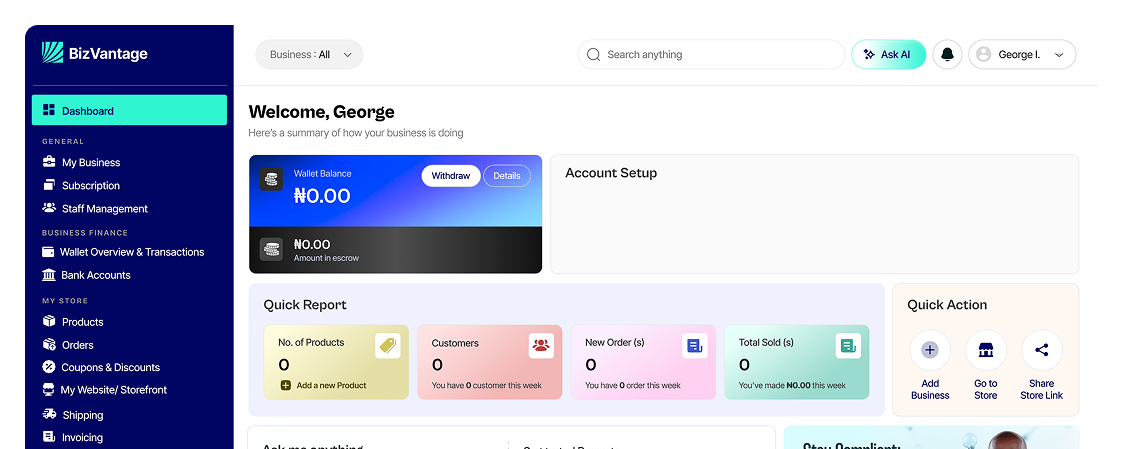Screen dimensions: 1123x449
Task: Open Dashboard in the sidebar
Action: (129, 111)
